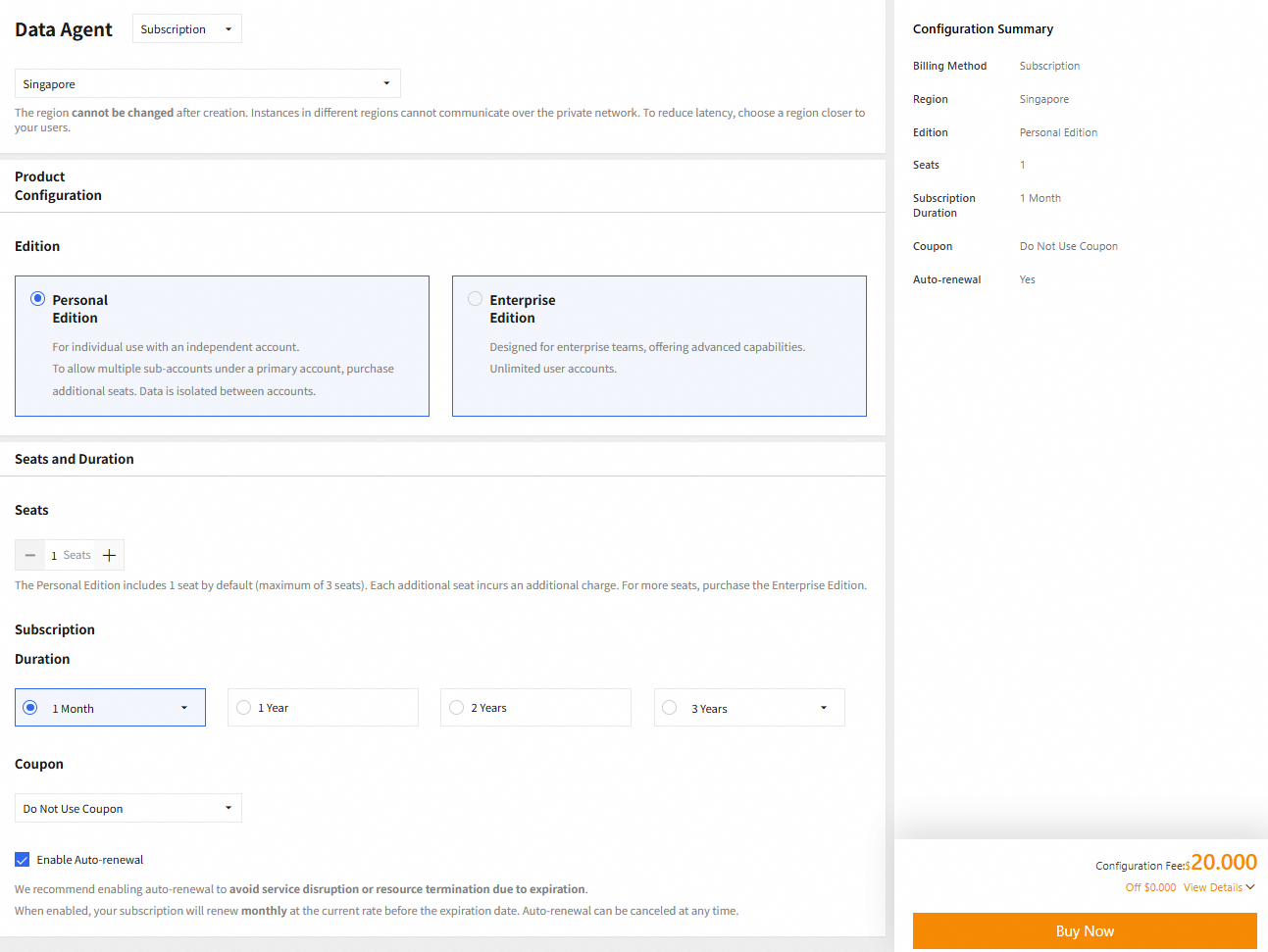
Task: Select the Enterprise Edition radio button
Action: [x=475, y=299]
